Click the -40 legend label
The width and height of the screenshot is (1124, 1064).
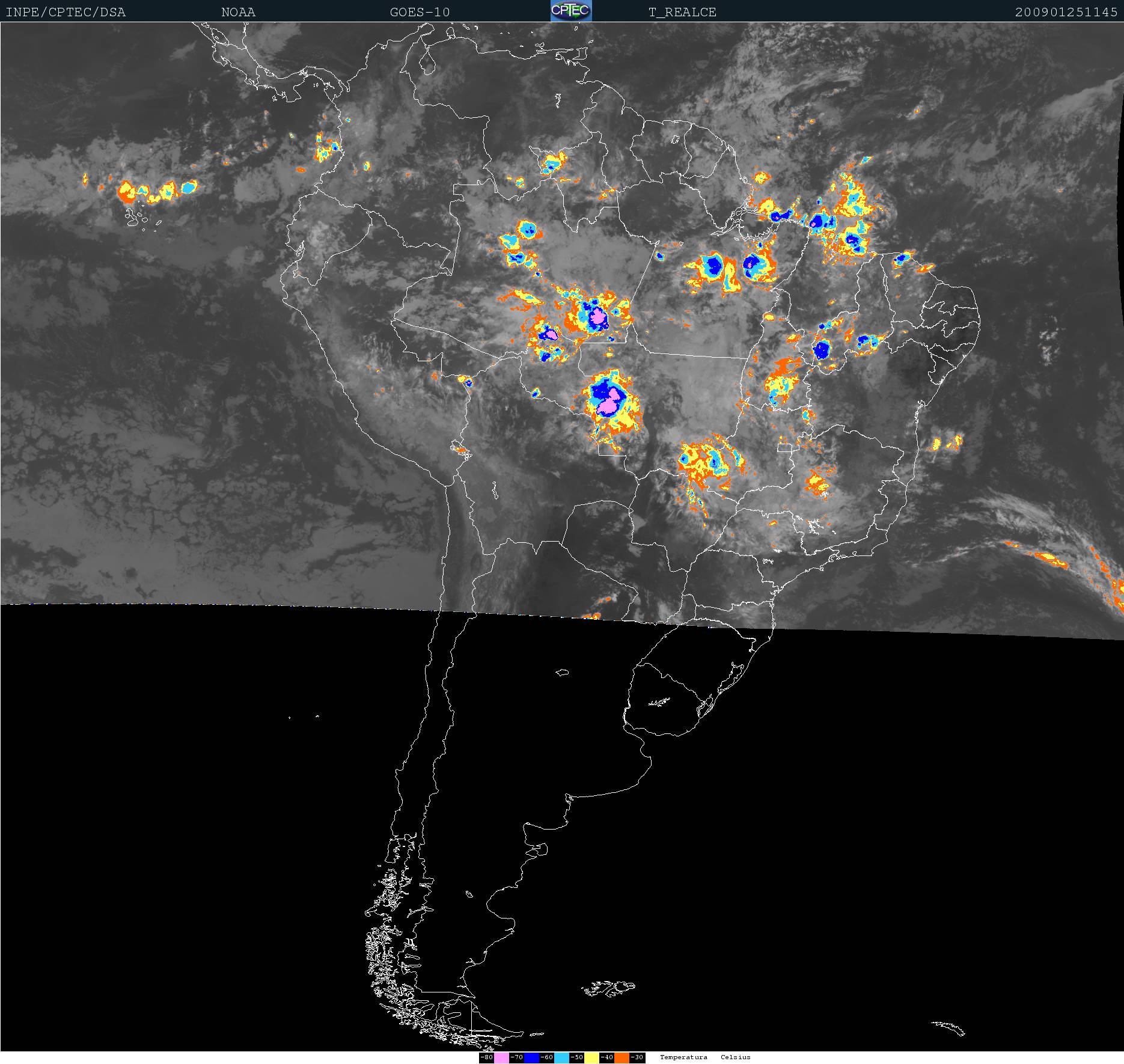pos(606,1058)
